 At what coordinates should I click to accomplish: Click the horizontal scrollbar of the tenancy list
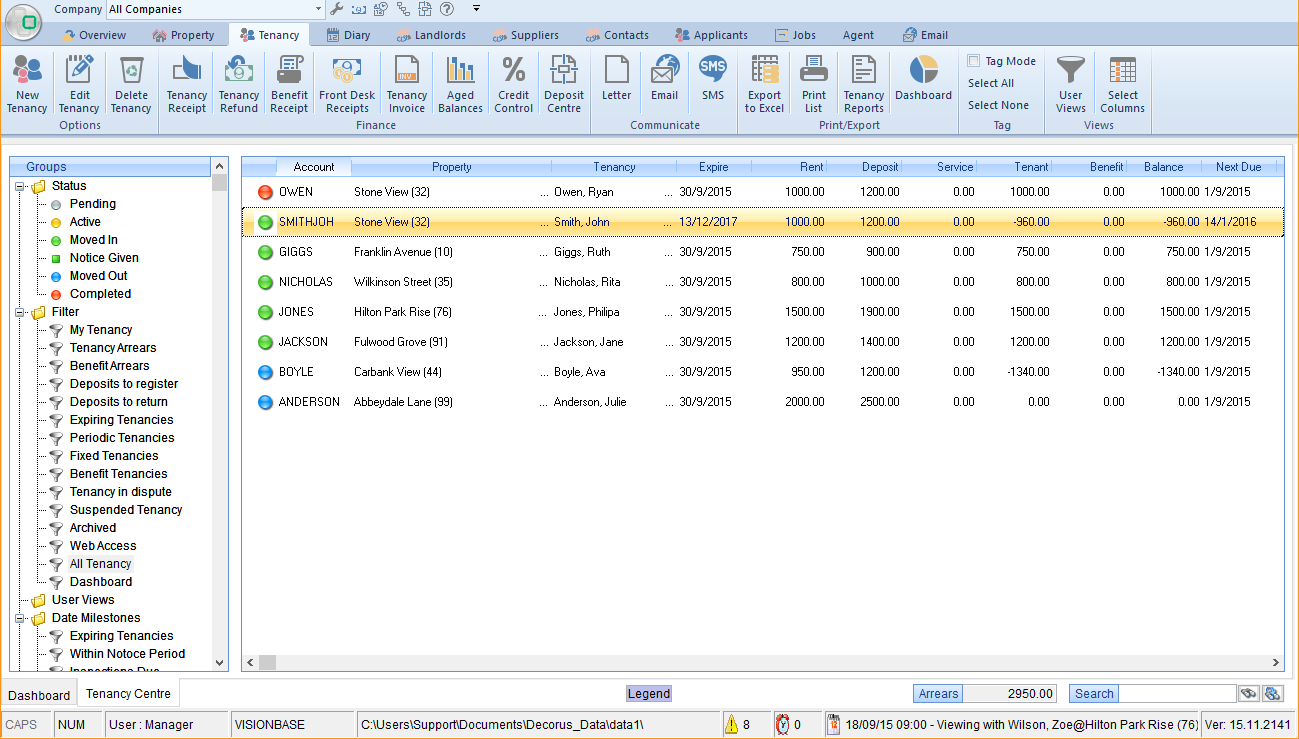point(762,662)
